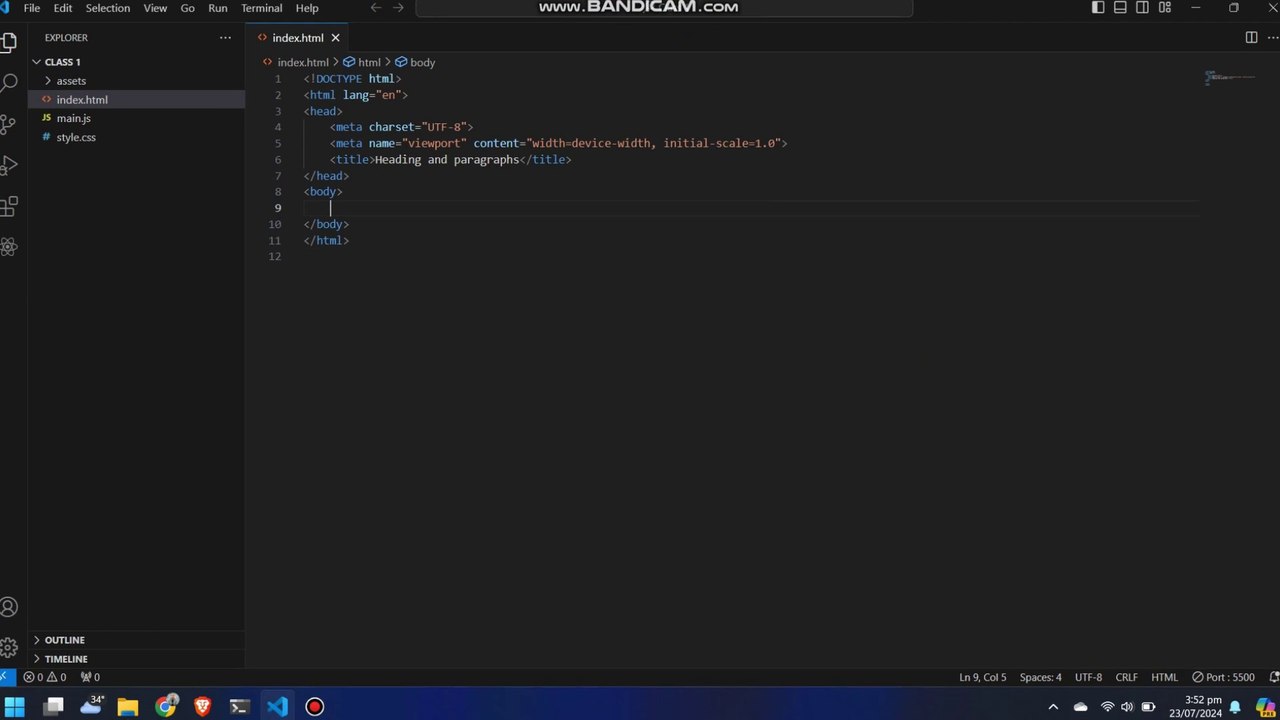Open notifications bell in the status bar
1280x720 pixels.
point(1274,677)
